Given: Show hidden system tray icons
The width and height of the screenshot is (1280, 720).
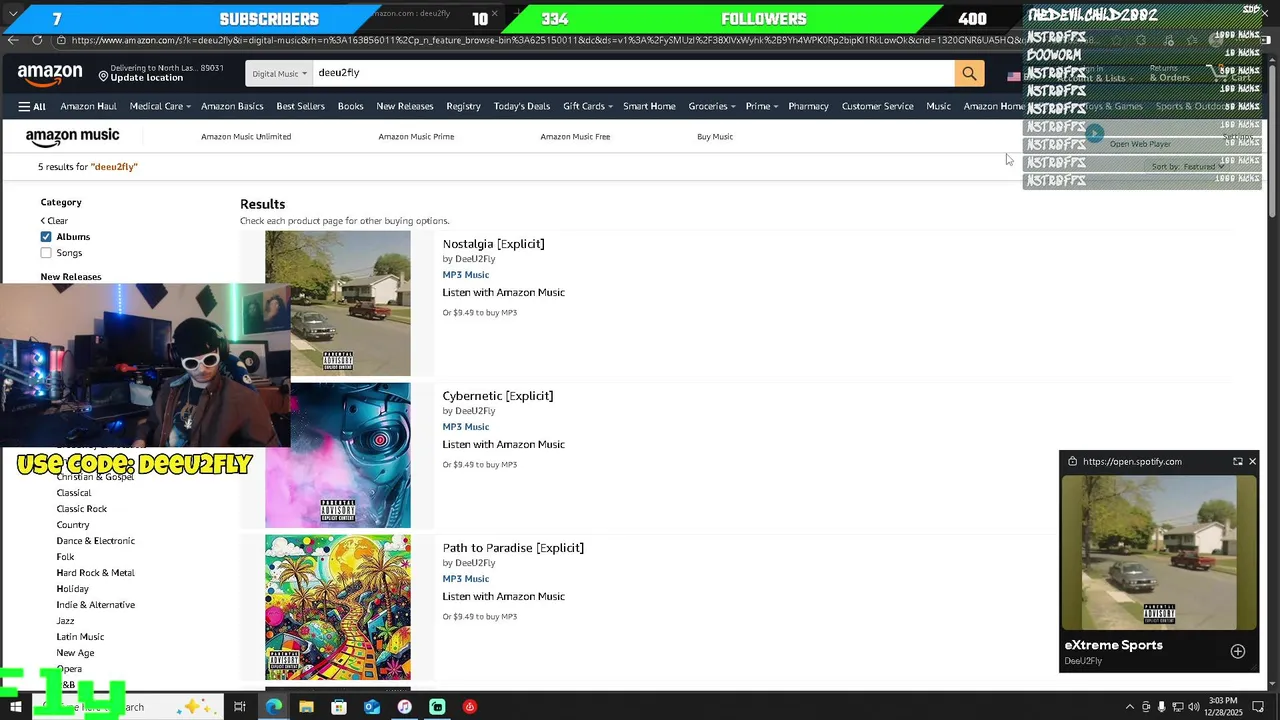Looking at the screenshot, I should pyautogui.click(x=1130, y=707).
